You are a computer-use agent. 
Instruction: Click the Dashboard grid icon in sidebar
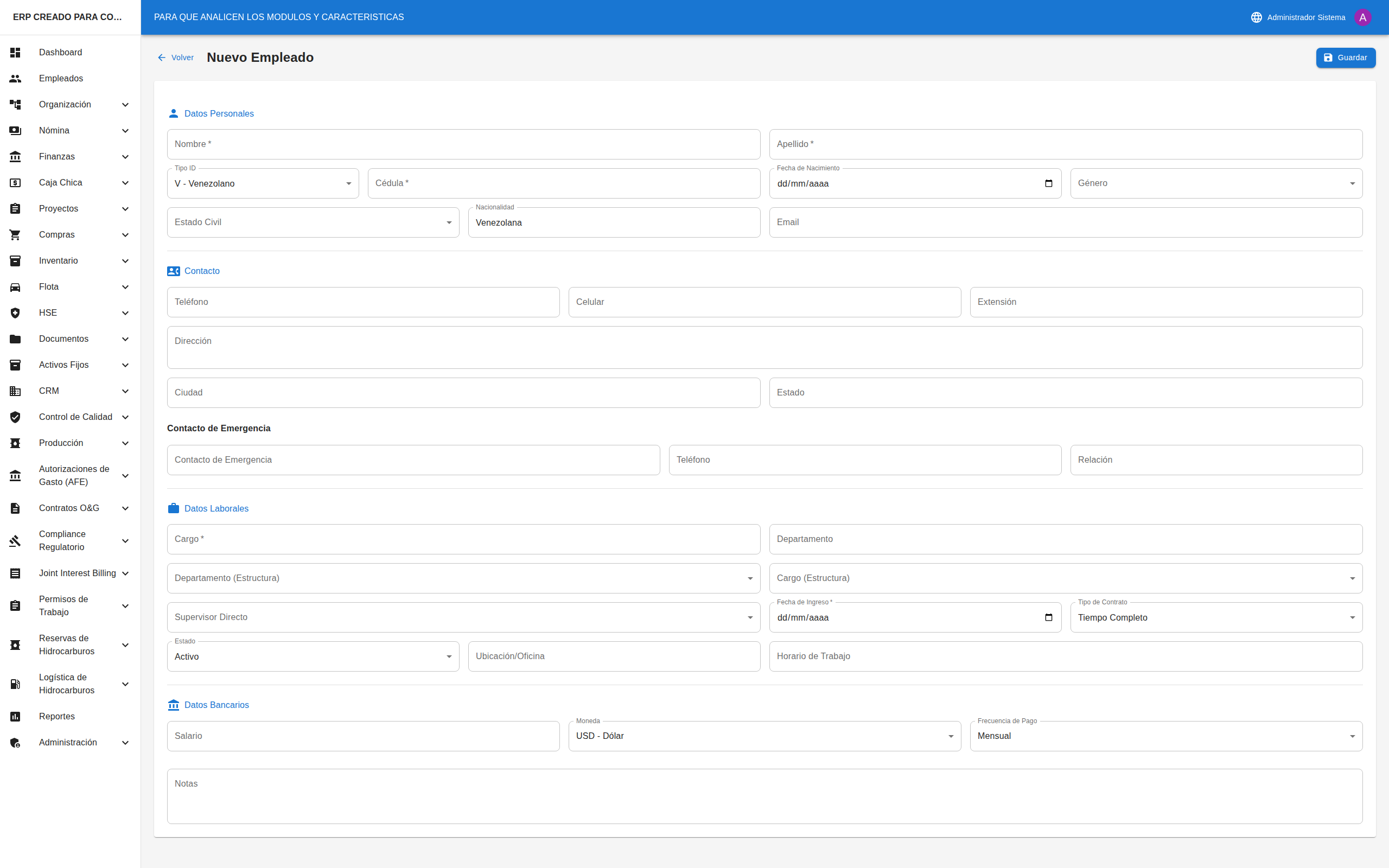pyautogui.click(x=16, y=52)
